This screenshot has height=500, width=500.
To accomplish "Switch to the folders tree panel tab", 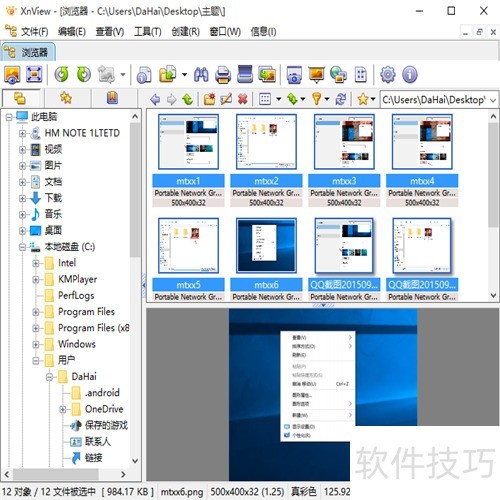I will (x=21, y=98).
